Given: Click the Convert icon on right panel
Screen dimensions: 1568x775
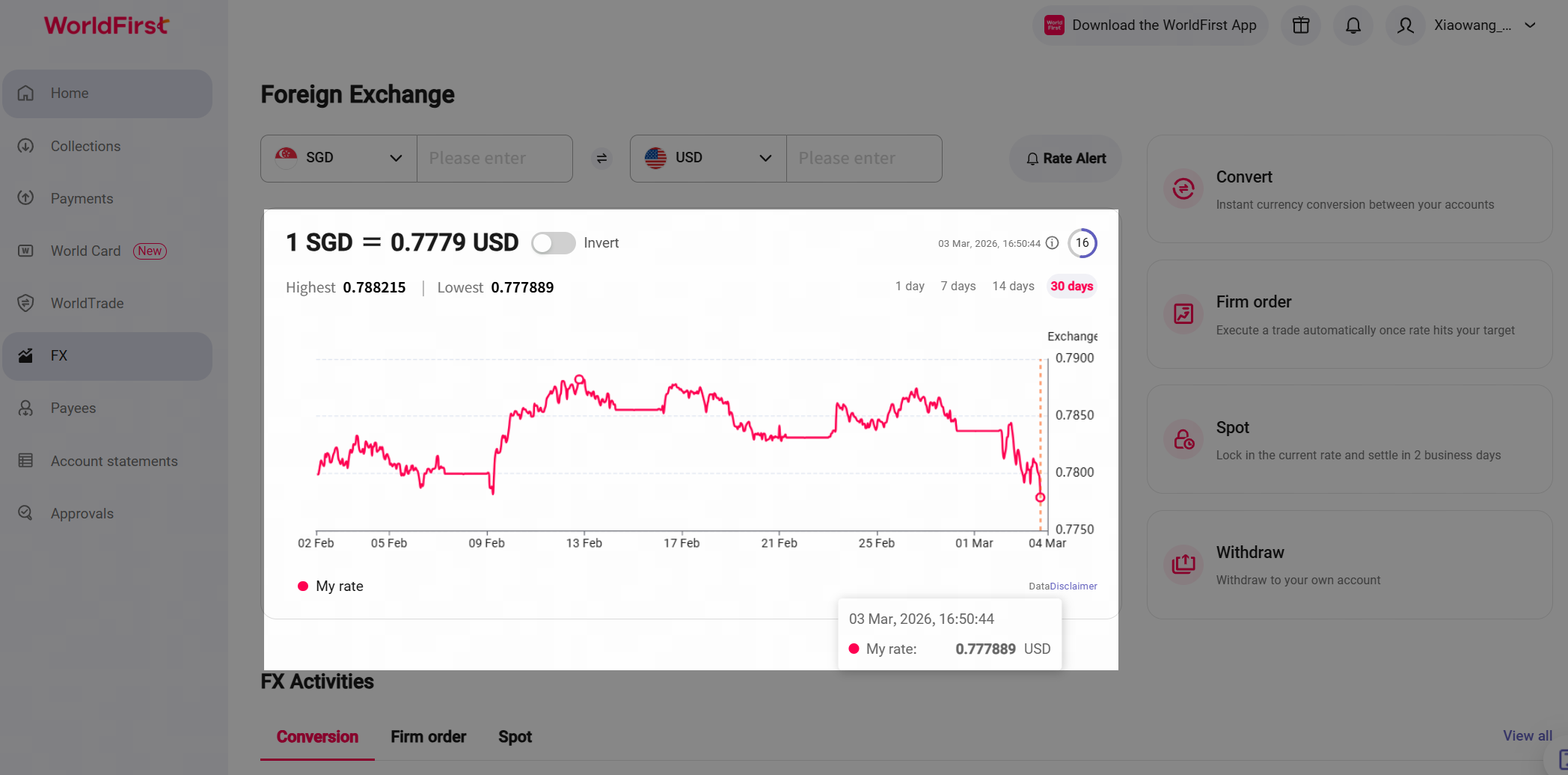Looking at the screenshot, I should click(x=1183, y=189).
